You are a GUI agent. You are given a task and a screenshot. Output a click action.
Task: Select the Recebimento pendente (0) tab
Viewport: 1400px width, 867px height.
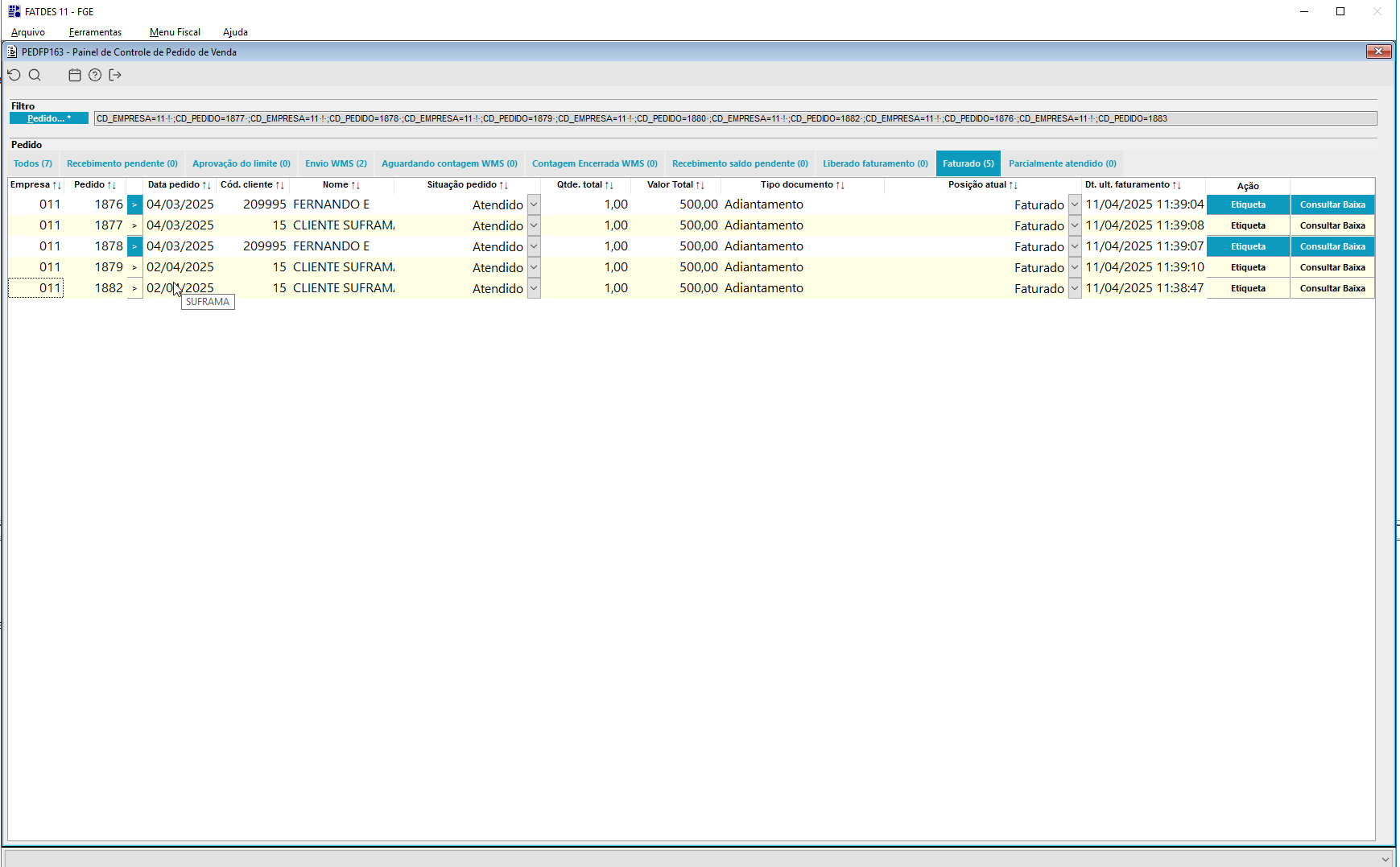point(122,163)
